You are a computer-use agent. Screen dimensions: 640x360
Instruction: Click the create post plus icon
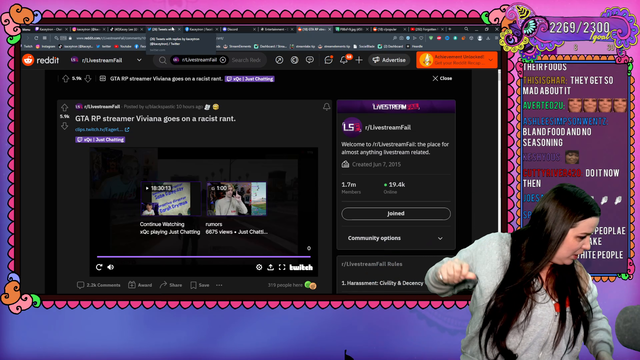[359, 60]
